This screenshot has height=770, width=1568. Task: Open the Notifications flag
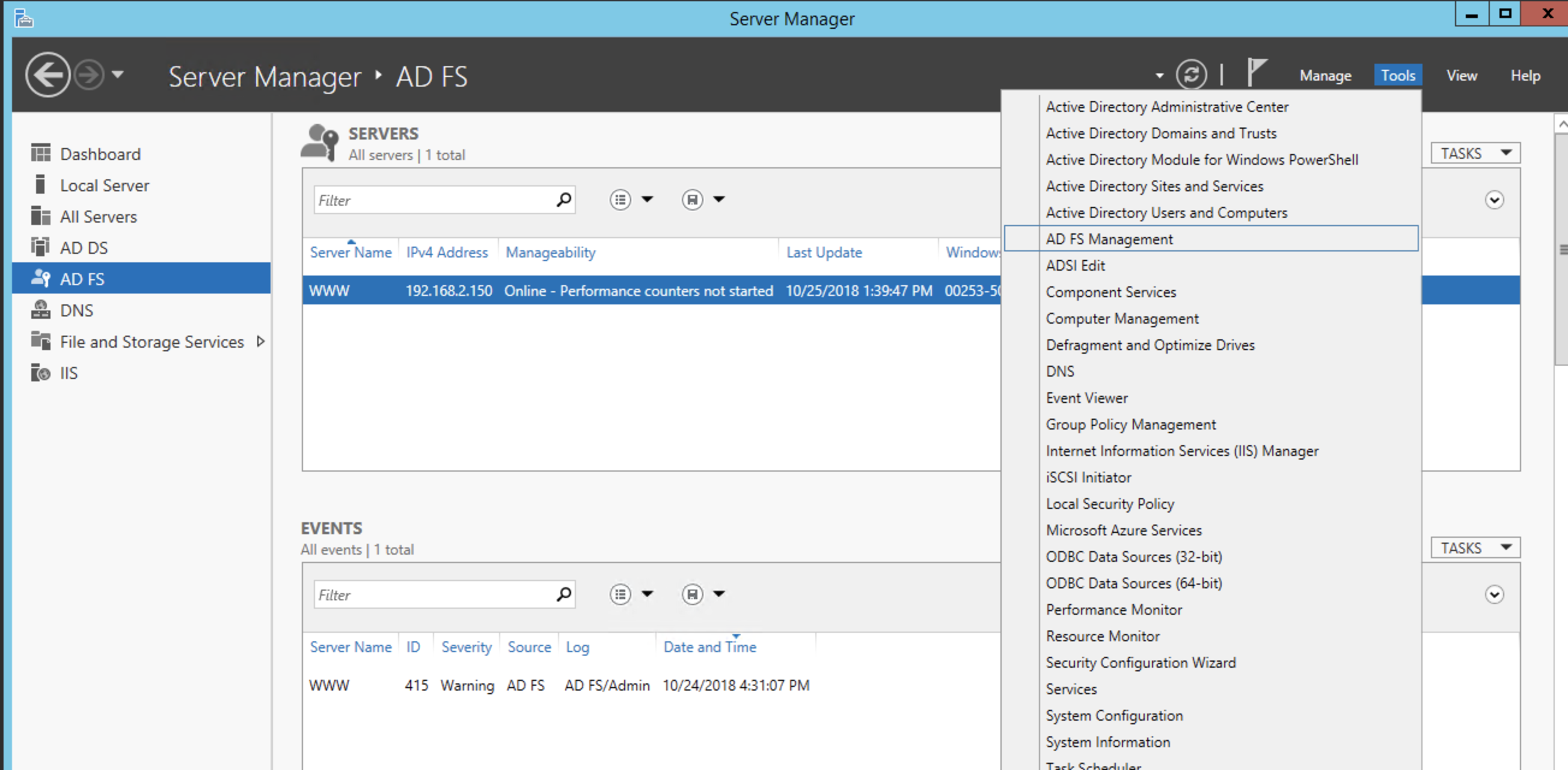1257,73
